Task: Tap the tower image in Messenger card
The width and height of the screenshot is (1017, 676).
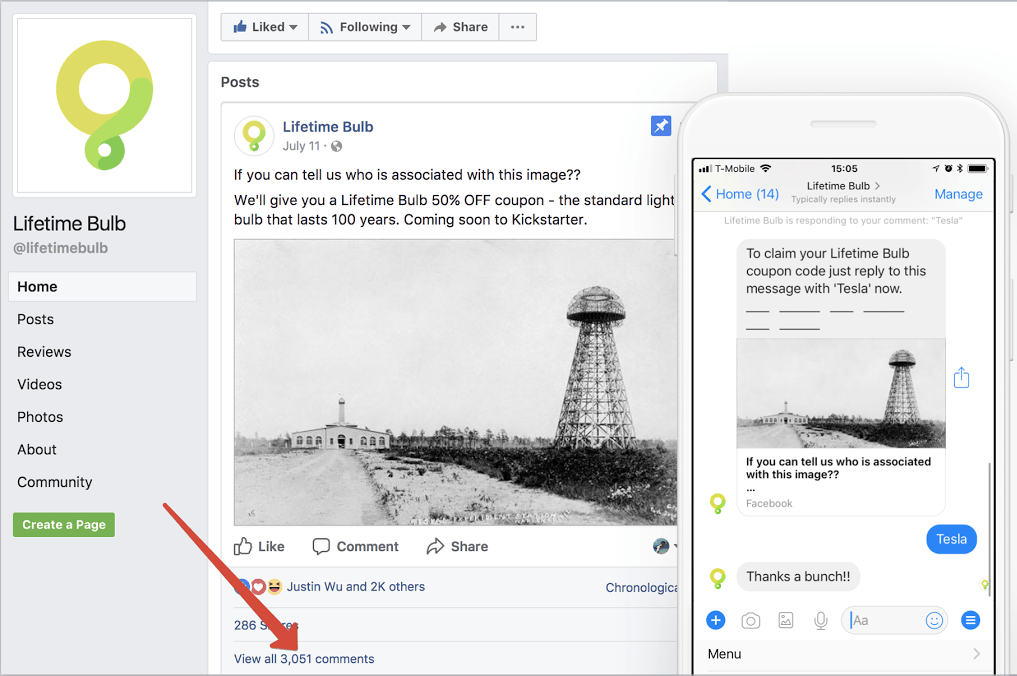Action: click(x=841, y=393)
